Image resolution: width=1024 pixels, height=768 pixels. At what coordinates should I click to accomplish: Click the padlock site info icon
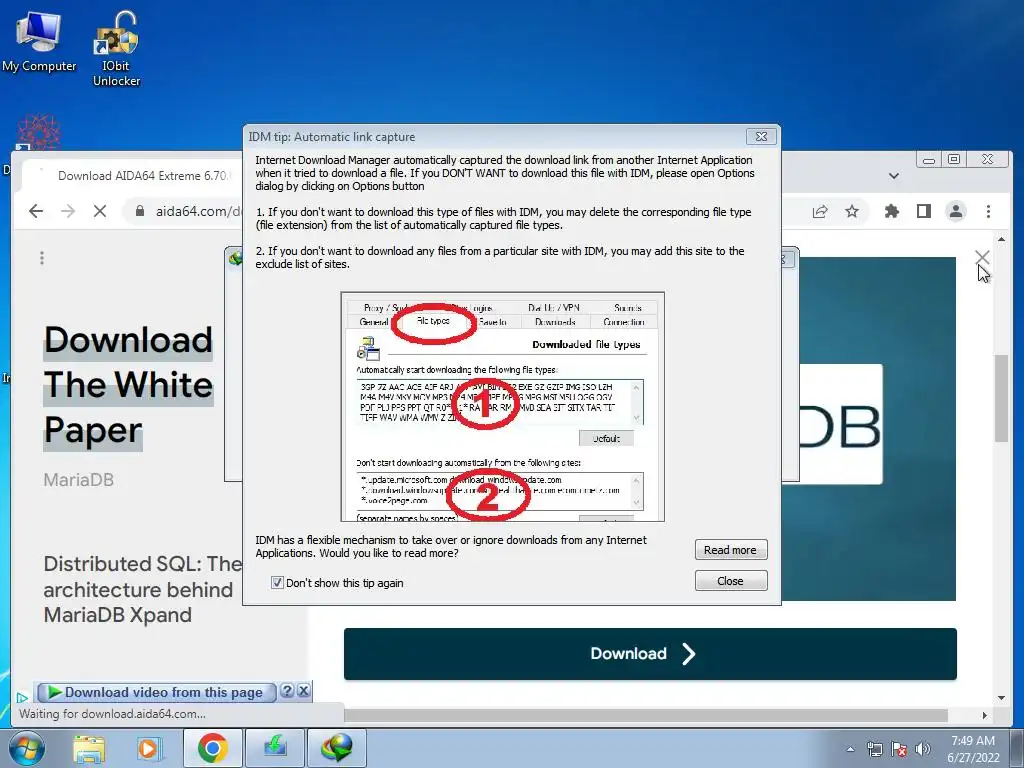pos(139,211)
